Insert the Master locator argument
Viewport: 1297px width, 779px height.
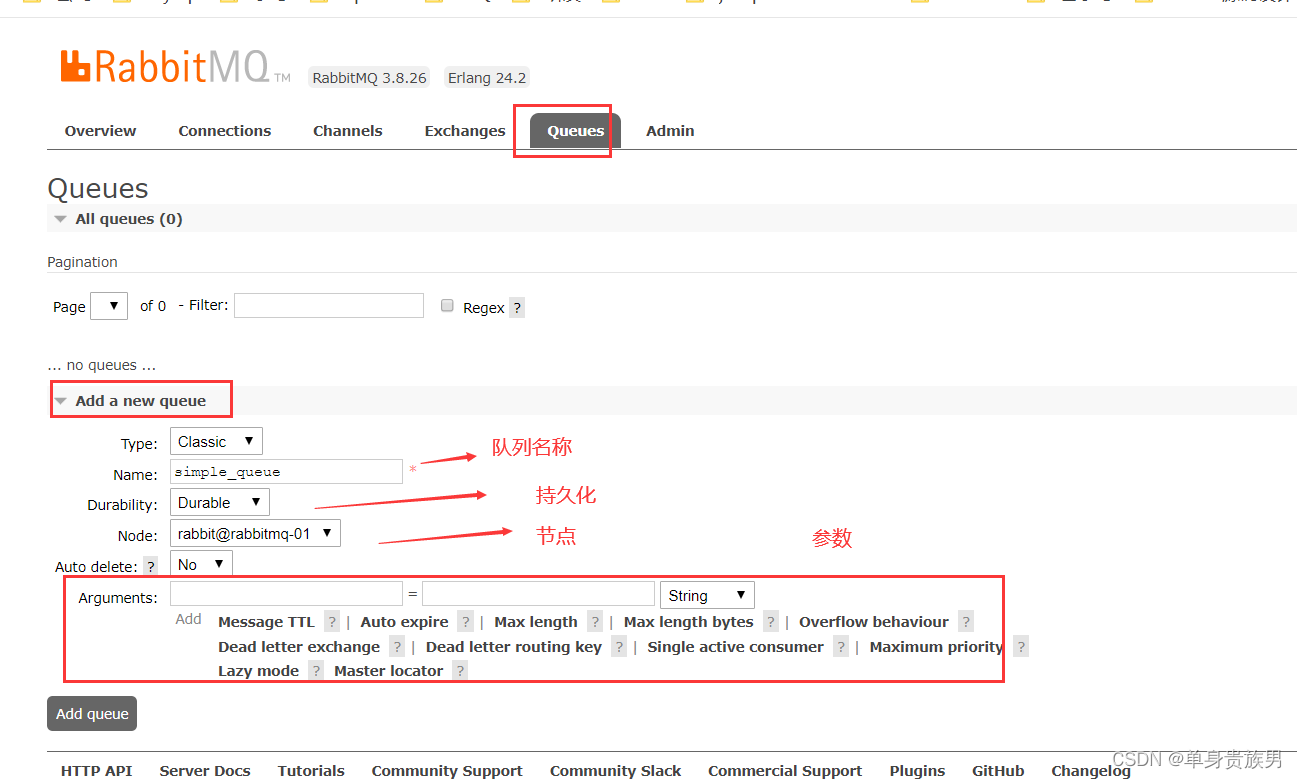coord(388,671)
